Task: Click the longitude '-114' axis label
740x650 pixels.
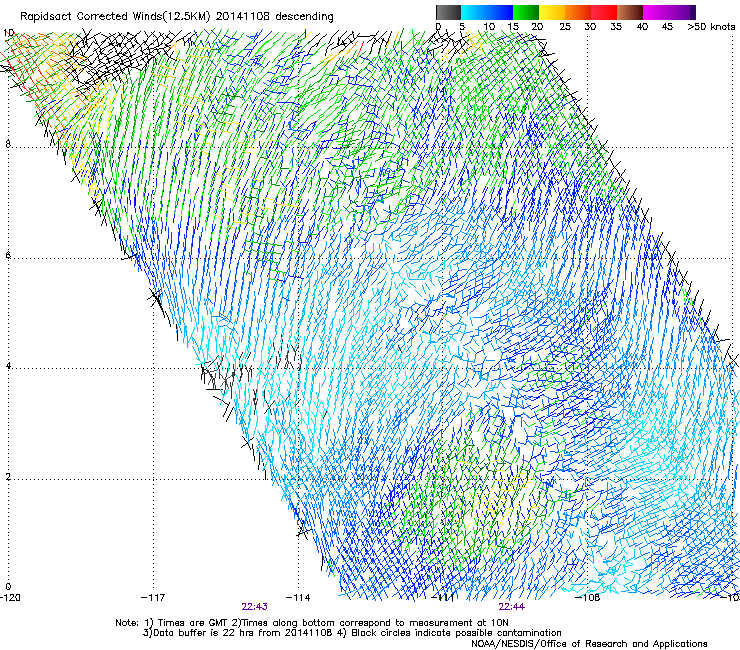Action: (x=298, y=598)
